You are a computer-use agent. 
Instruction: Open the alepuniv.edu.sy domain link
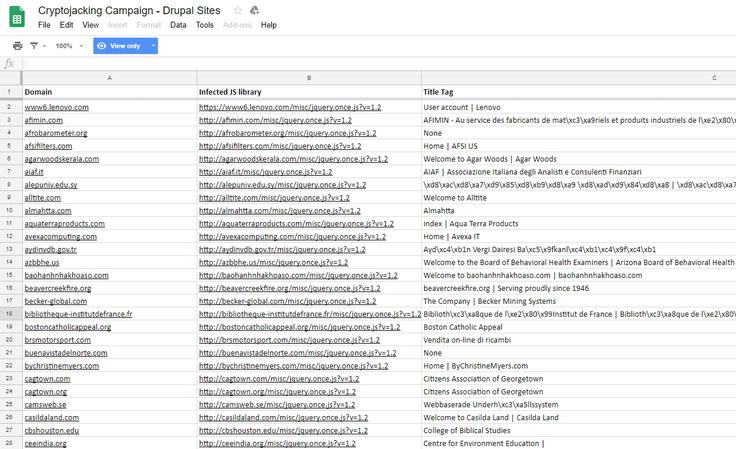coord(51,185)
